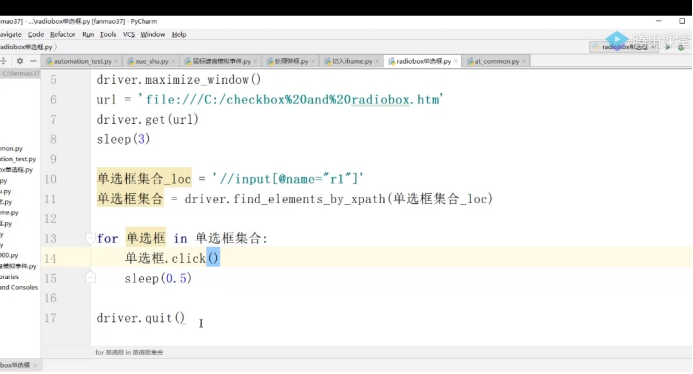
Task: Click the 'for 单选框 in 单选框集合' editor breadcrumb
Action: pyautogui.click(x=129, y=352)
